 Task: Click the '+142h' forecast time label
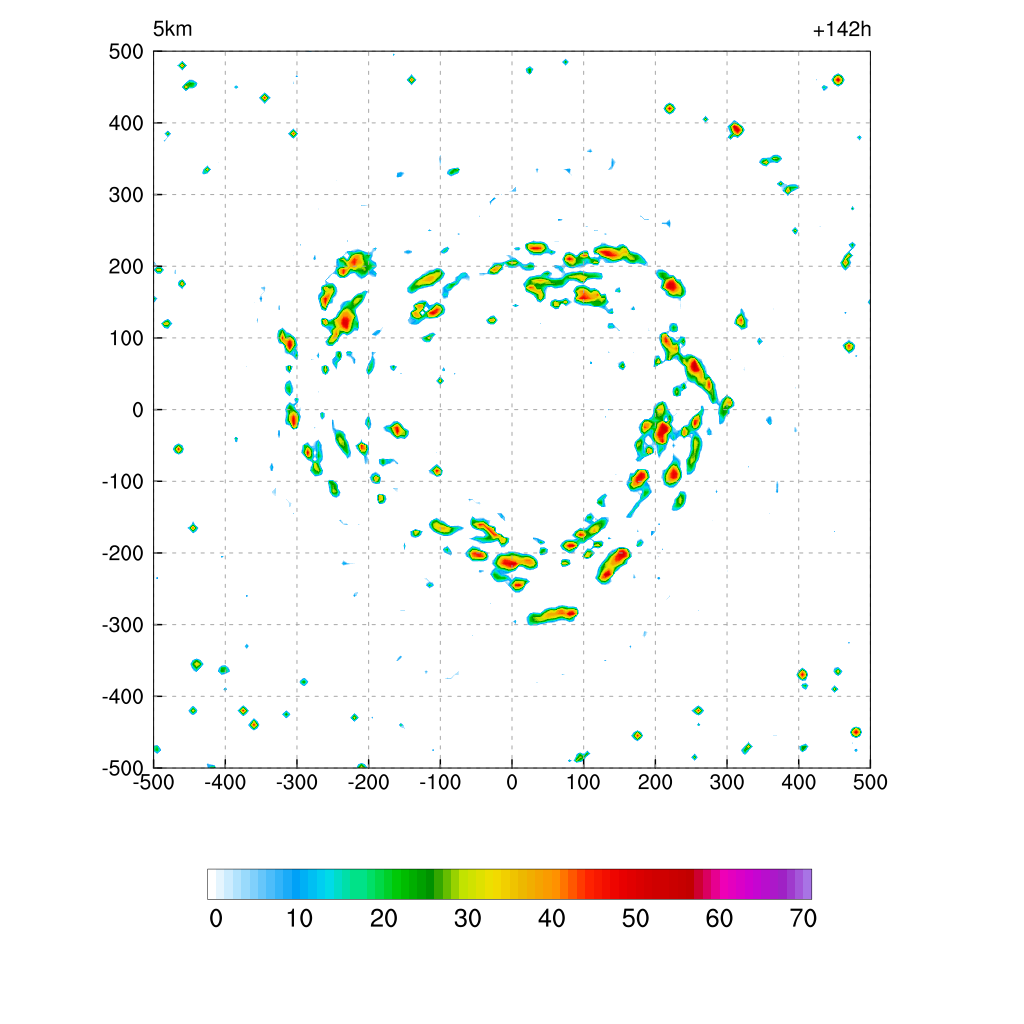pyautogui.click(x=842, y=29)
